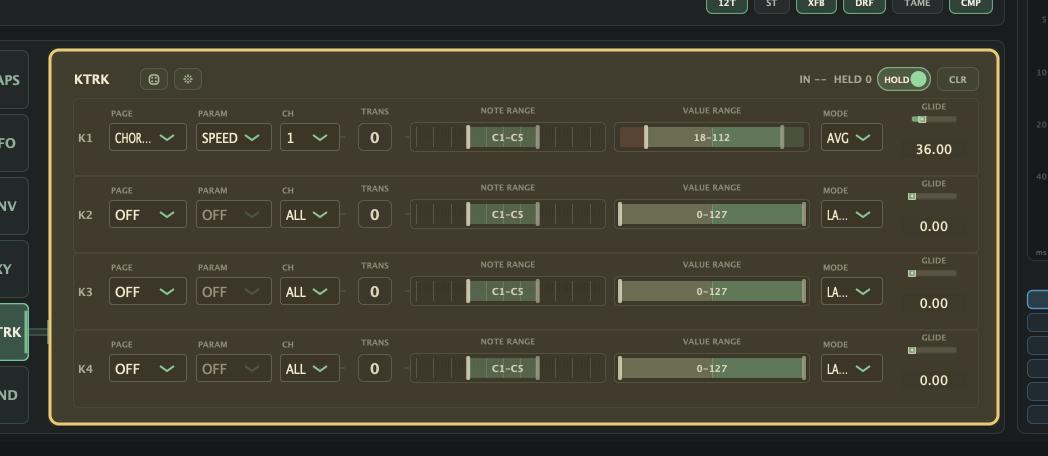Screen dimensions: 1048x456
Task: Click the KTRK panel title
Action: [92, 80]
